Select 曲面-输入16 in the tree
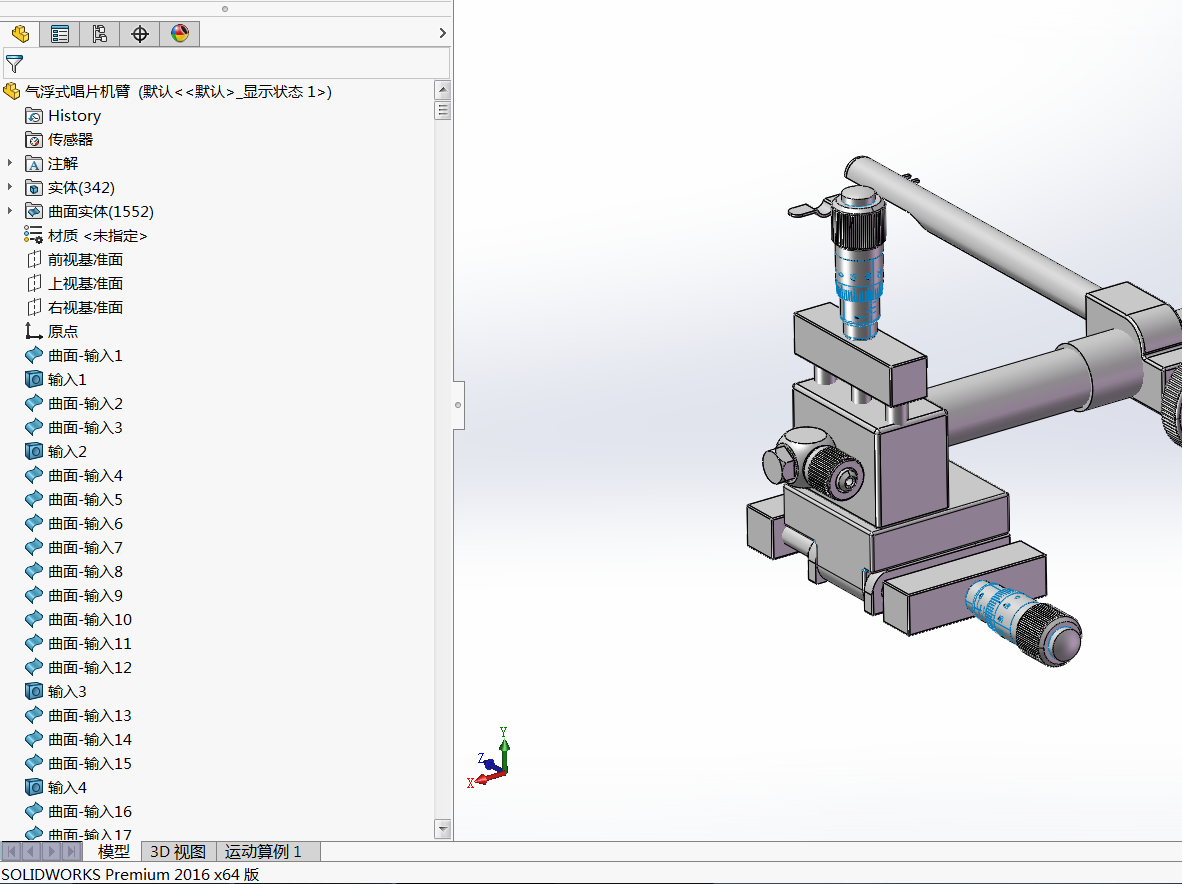 (90, 812)
